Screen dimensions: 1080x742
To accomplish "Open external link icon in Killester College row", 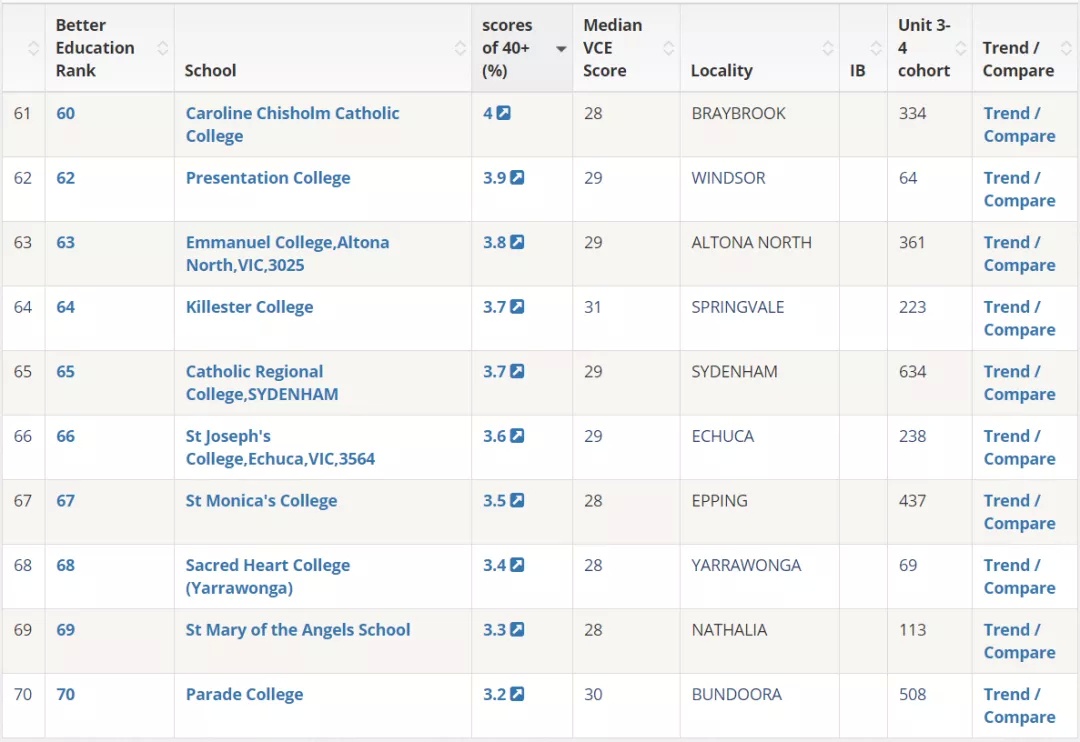I will 517,307.
